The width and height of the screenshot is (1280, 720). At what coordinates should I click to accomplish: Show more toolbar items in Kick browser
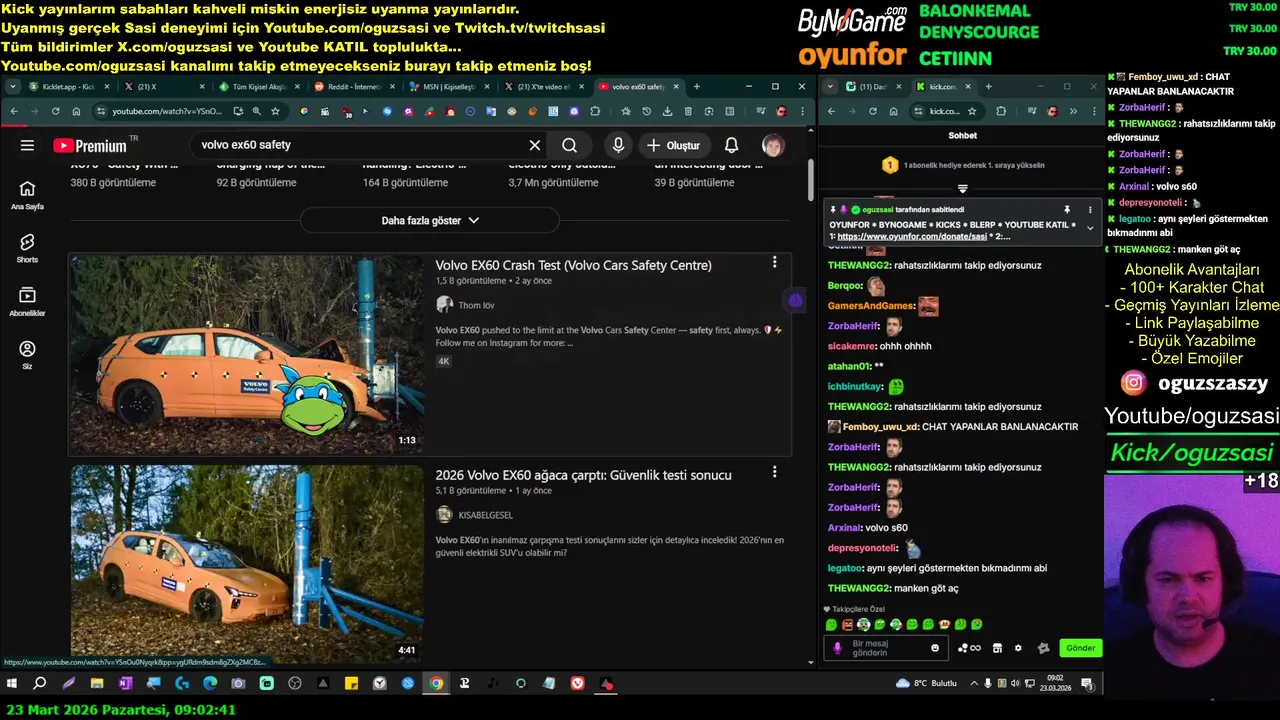coord(1072,111)
